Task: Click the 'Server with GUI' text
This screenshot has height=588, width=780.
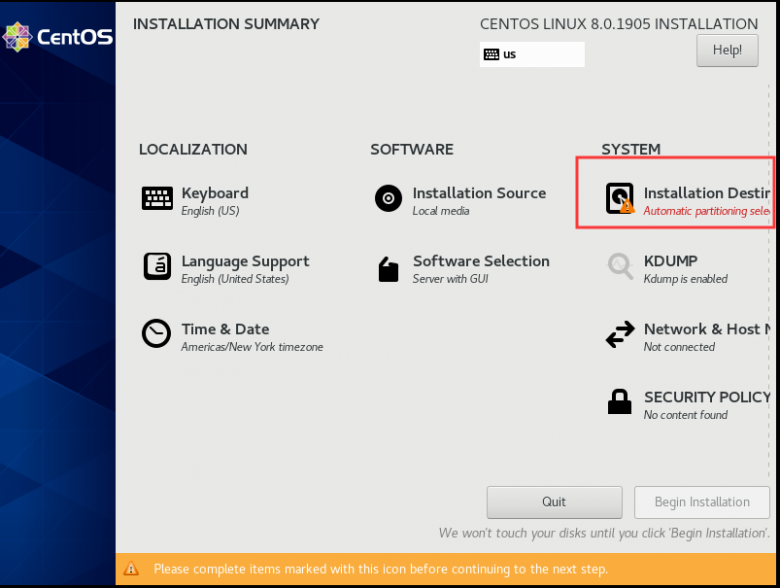Action: (450, 279)
